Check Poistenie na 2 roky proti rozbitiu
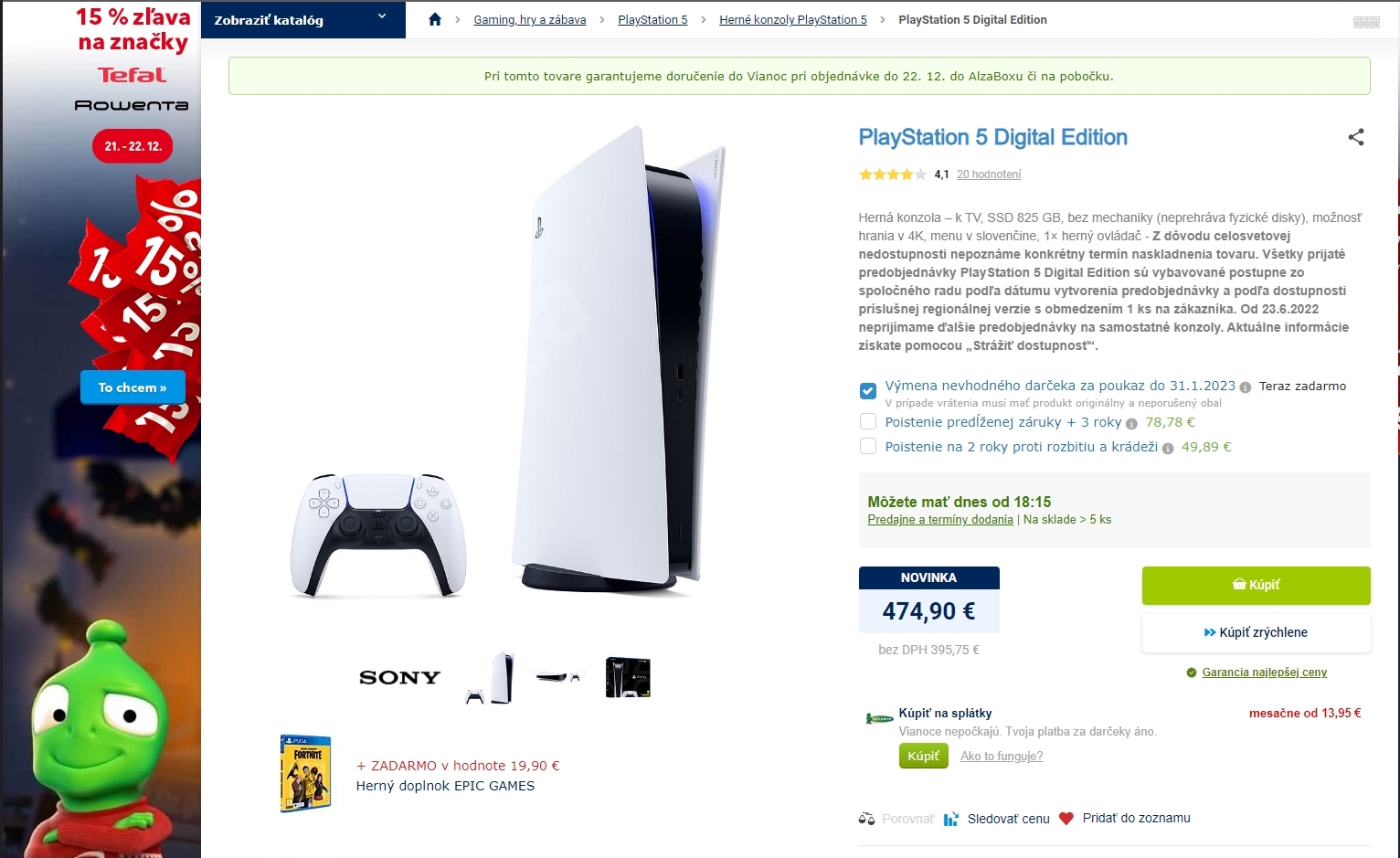The width and height of the screenshot is (1400, 858). tap(868, 447)
